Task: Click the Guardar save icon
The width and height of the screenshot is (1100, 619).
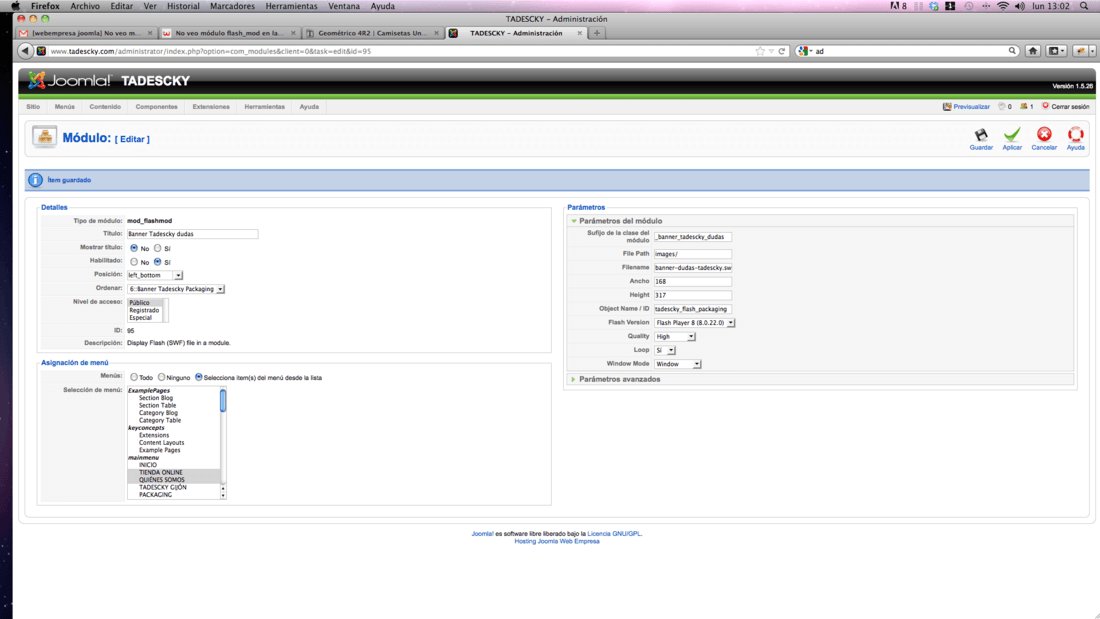Action: [x=981, y=135]
